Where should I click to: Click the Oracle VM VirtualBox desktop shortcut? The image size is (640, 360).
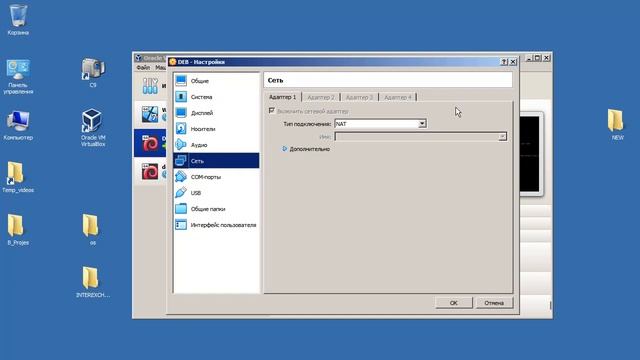(x=93, y=128)
